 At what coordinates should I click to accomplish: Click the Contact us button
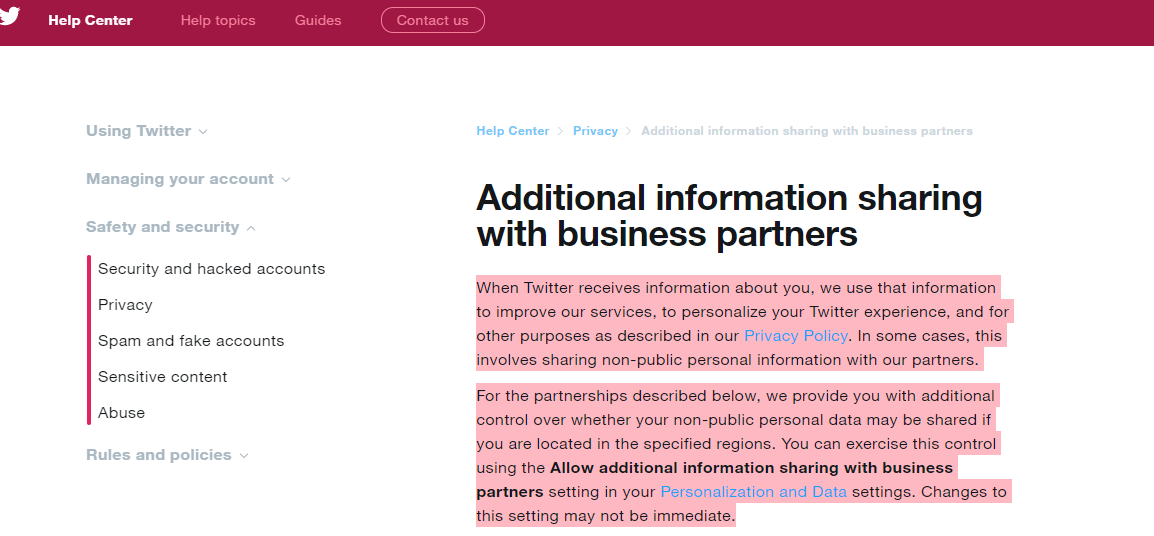pos(433,21)
